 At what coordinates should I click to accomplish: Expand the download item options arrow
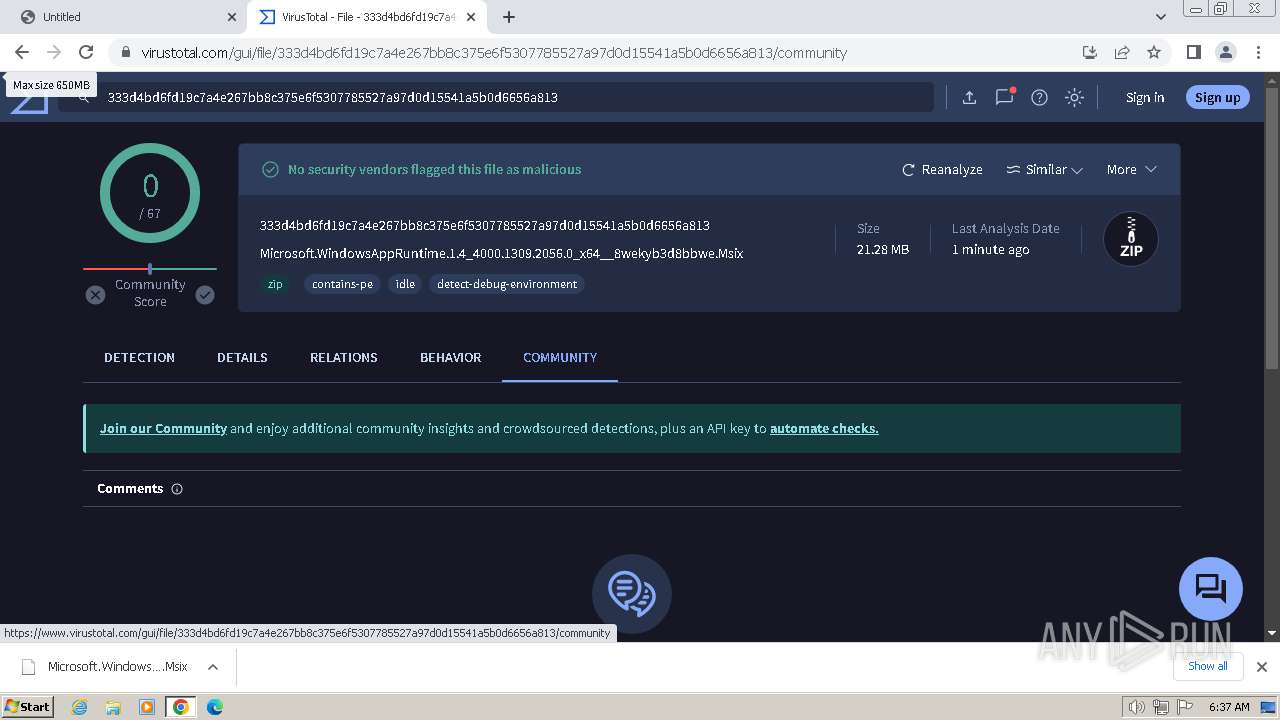click(x=212, y=667)
